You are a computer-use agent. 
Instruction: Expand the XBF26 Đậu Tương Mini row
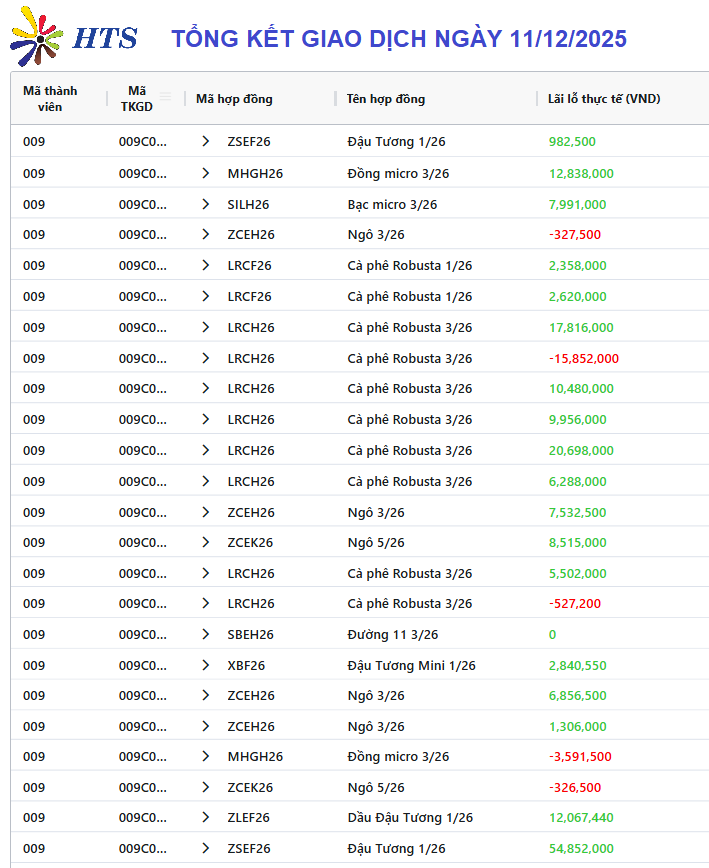[206, 665]
